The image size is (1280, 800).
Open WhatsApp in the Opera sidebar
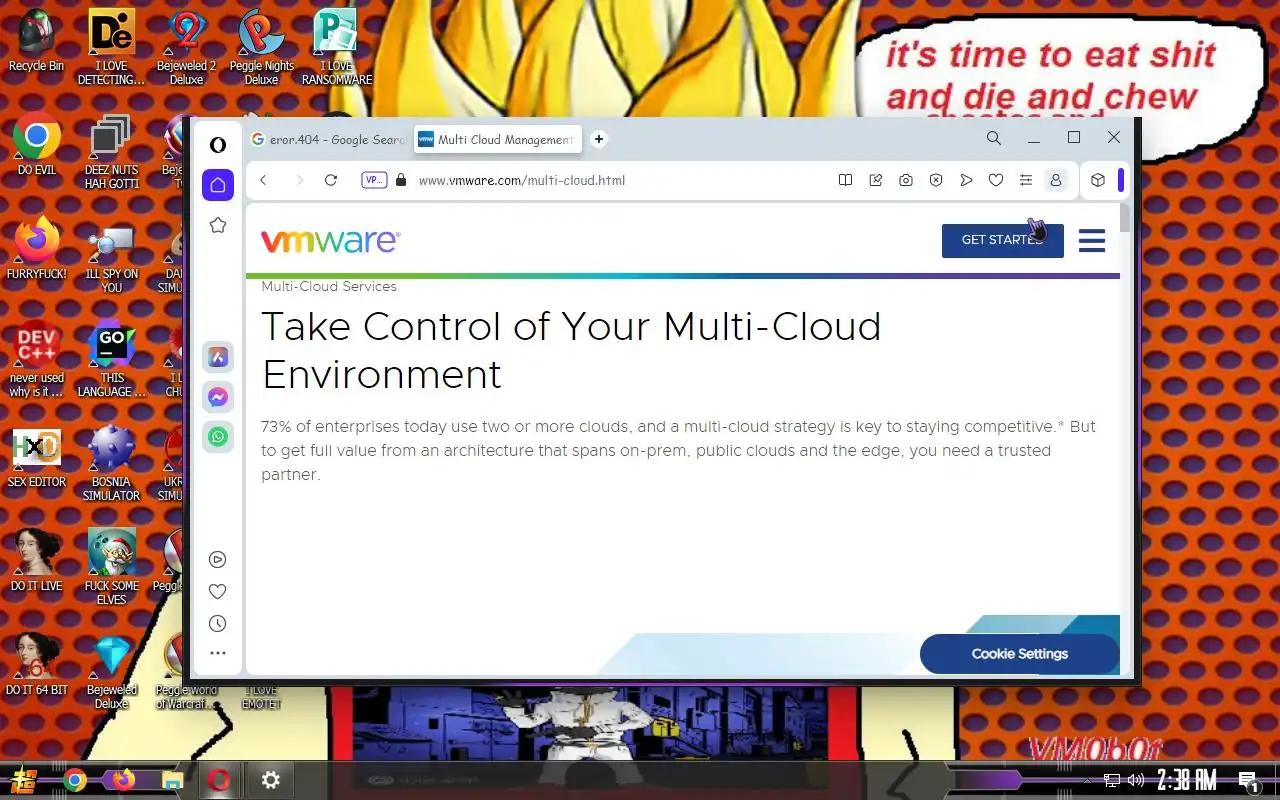coord(217,437)
